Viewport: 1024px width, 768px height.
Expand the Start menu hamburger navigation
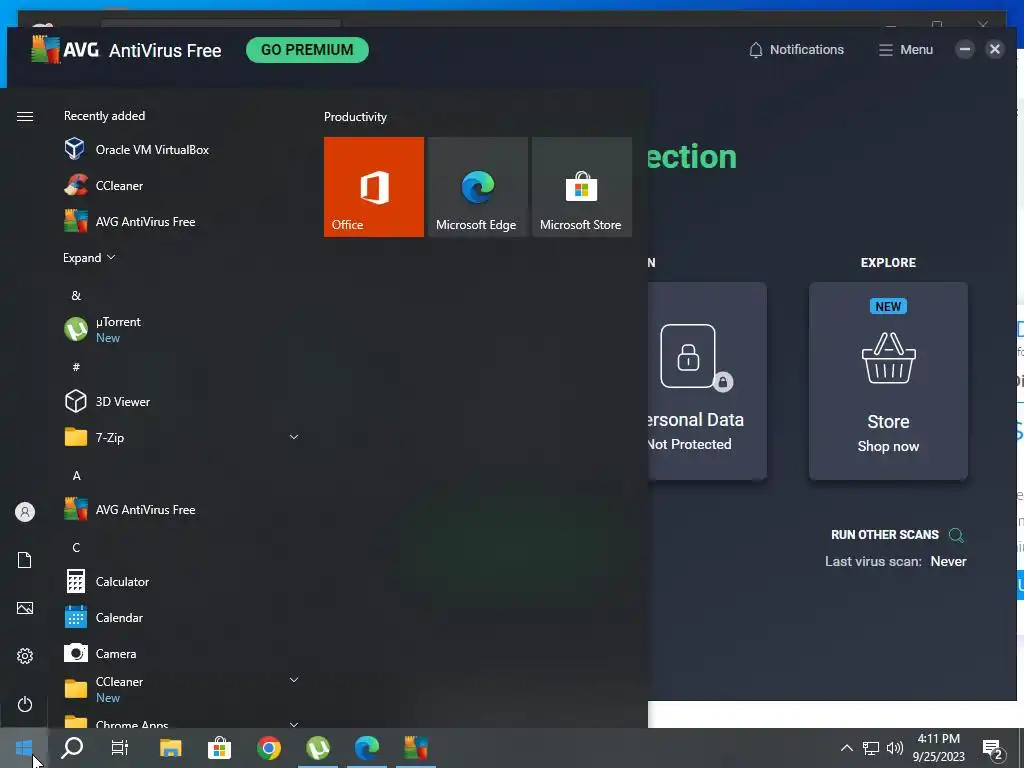point(25,116)
